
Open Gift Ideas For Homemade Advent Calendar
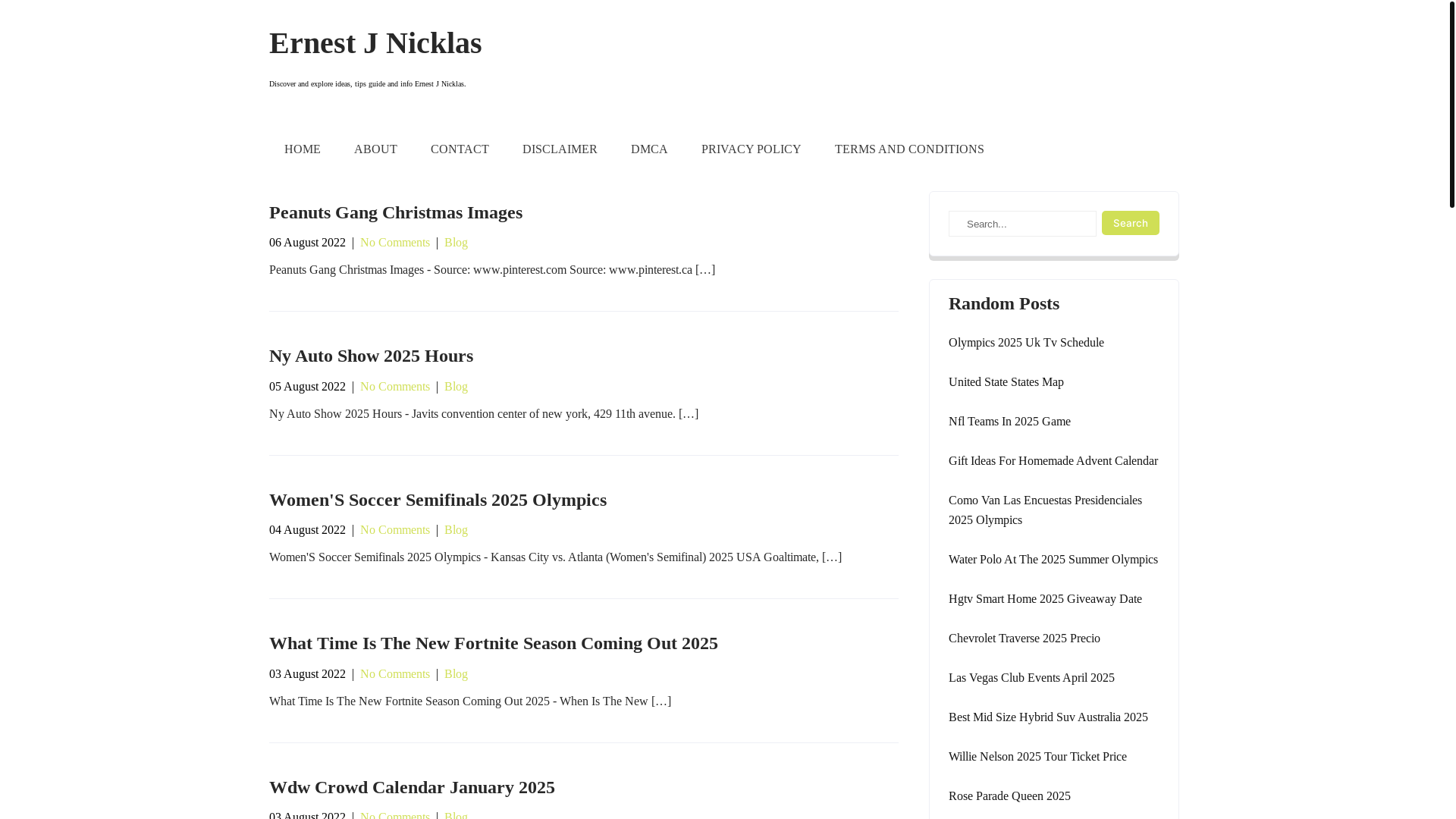coord(1053,461)
